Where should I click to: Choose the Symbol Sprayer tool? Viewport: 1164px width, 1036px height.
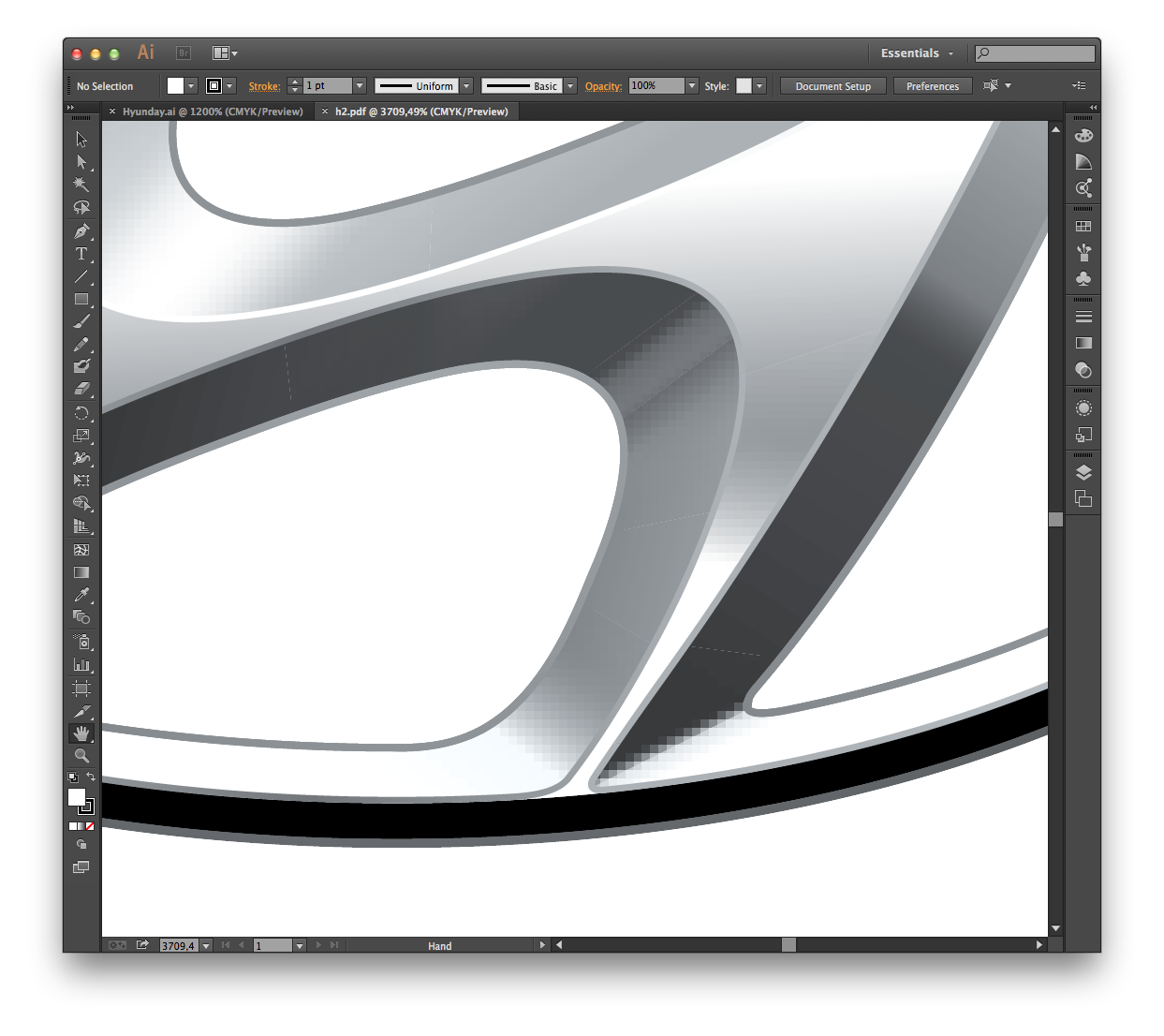pos(81,642)
